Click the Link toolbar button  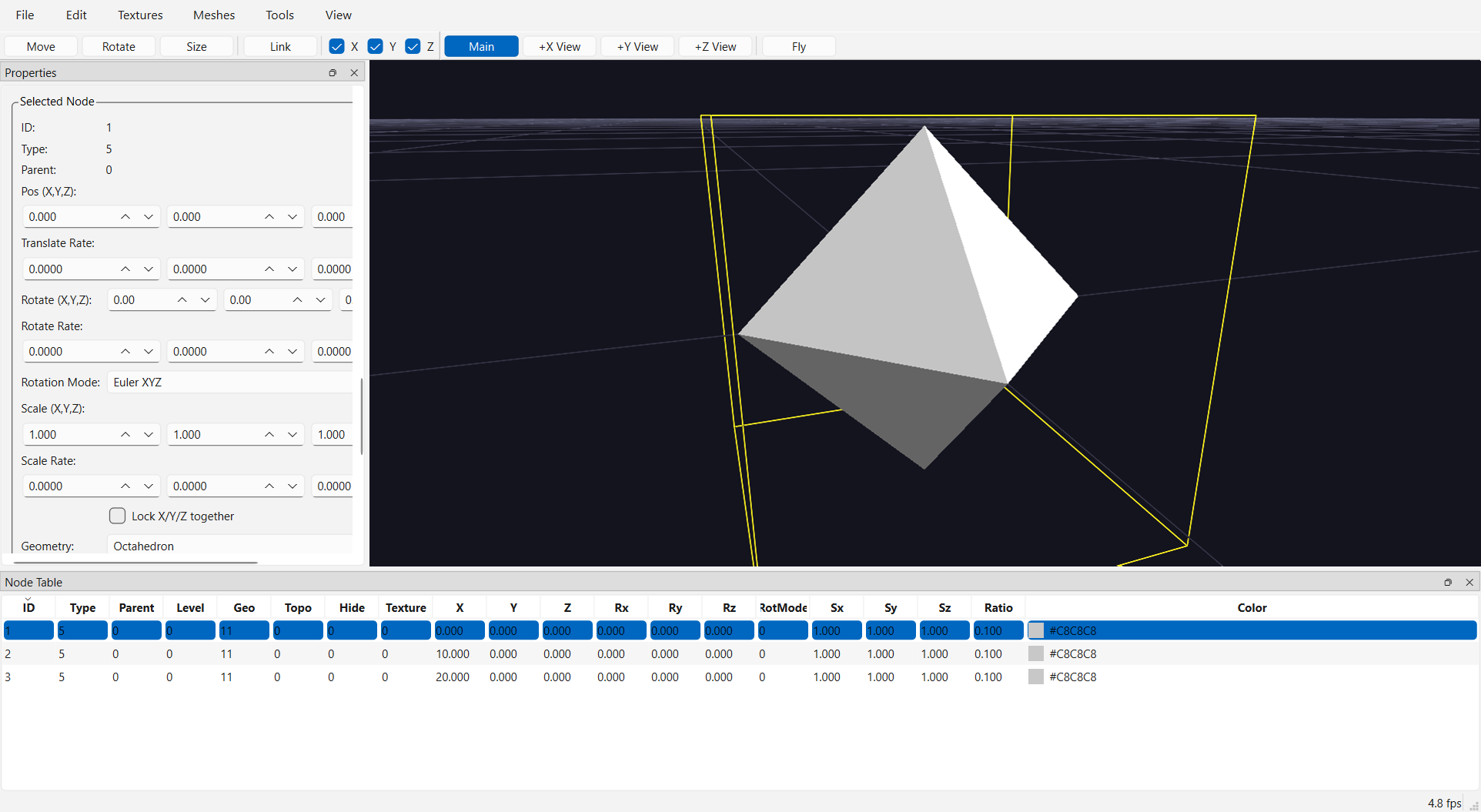pos(280,46)
